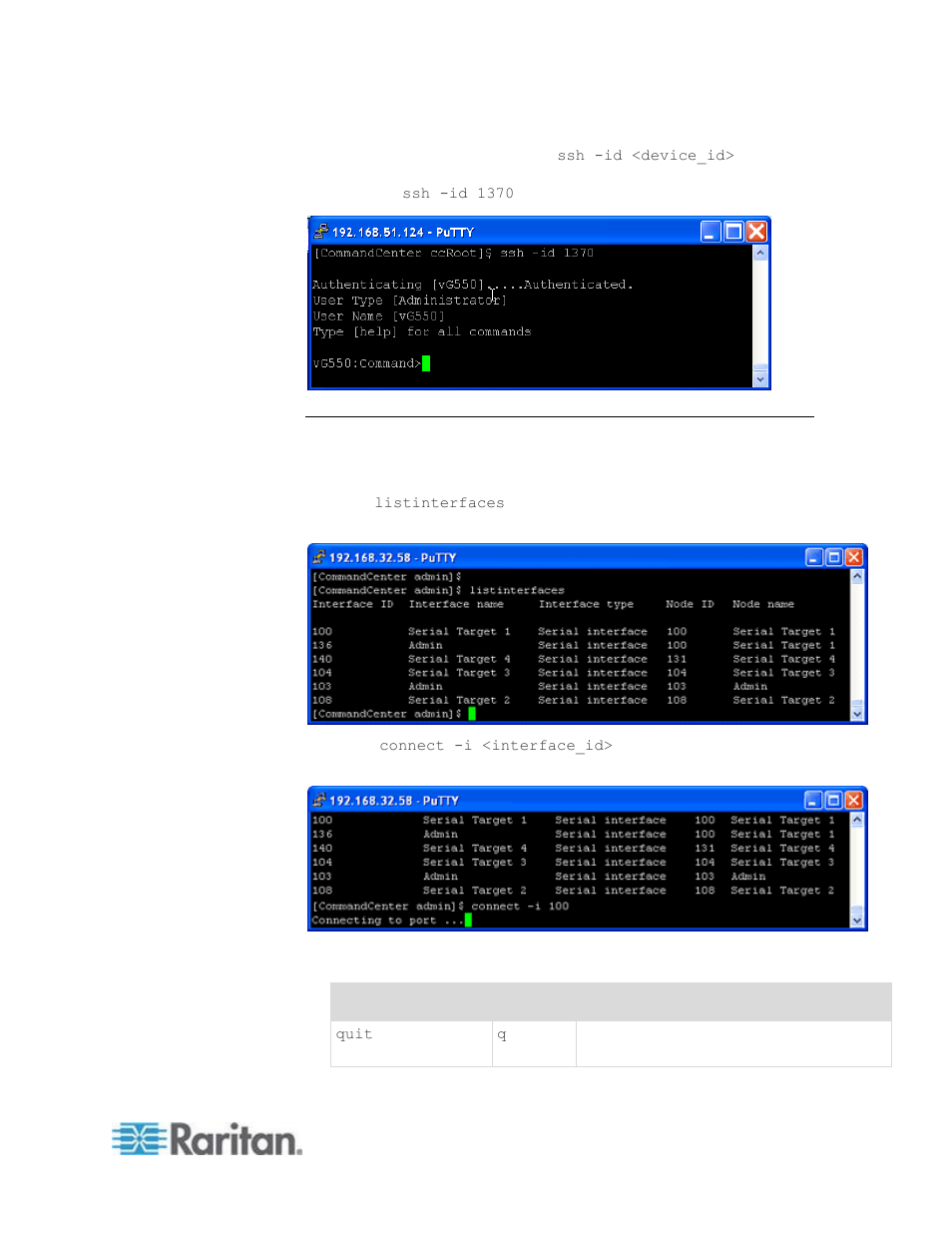Open the system menu icon of the listinterfaces PuTTY window
The height and width of the screenshot is (1233, 952).
coord(318,557)
